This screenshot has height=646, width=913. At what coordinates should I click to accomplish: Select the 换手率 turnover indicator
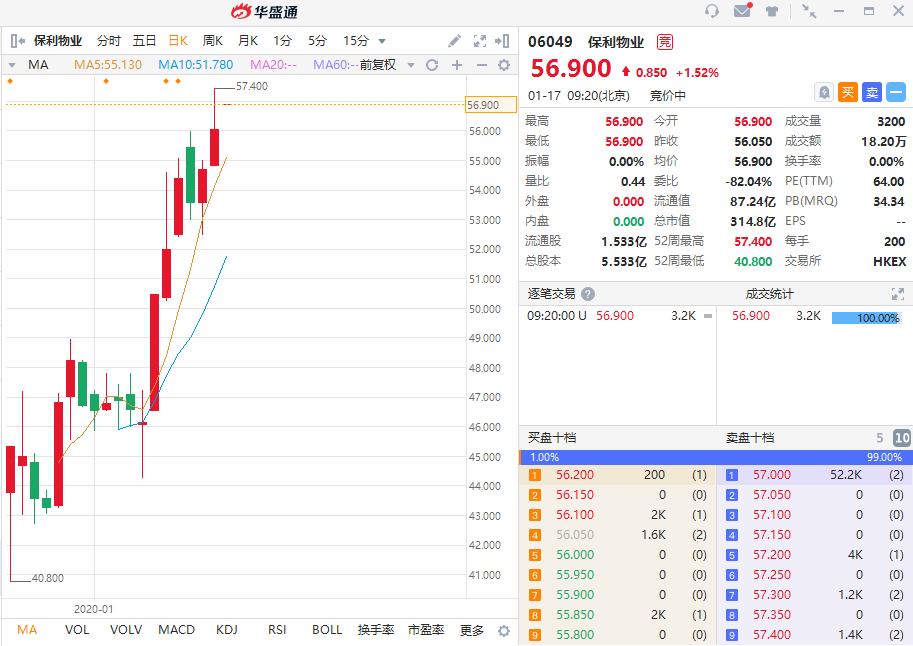tap(376, 630)
